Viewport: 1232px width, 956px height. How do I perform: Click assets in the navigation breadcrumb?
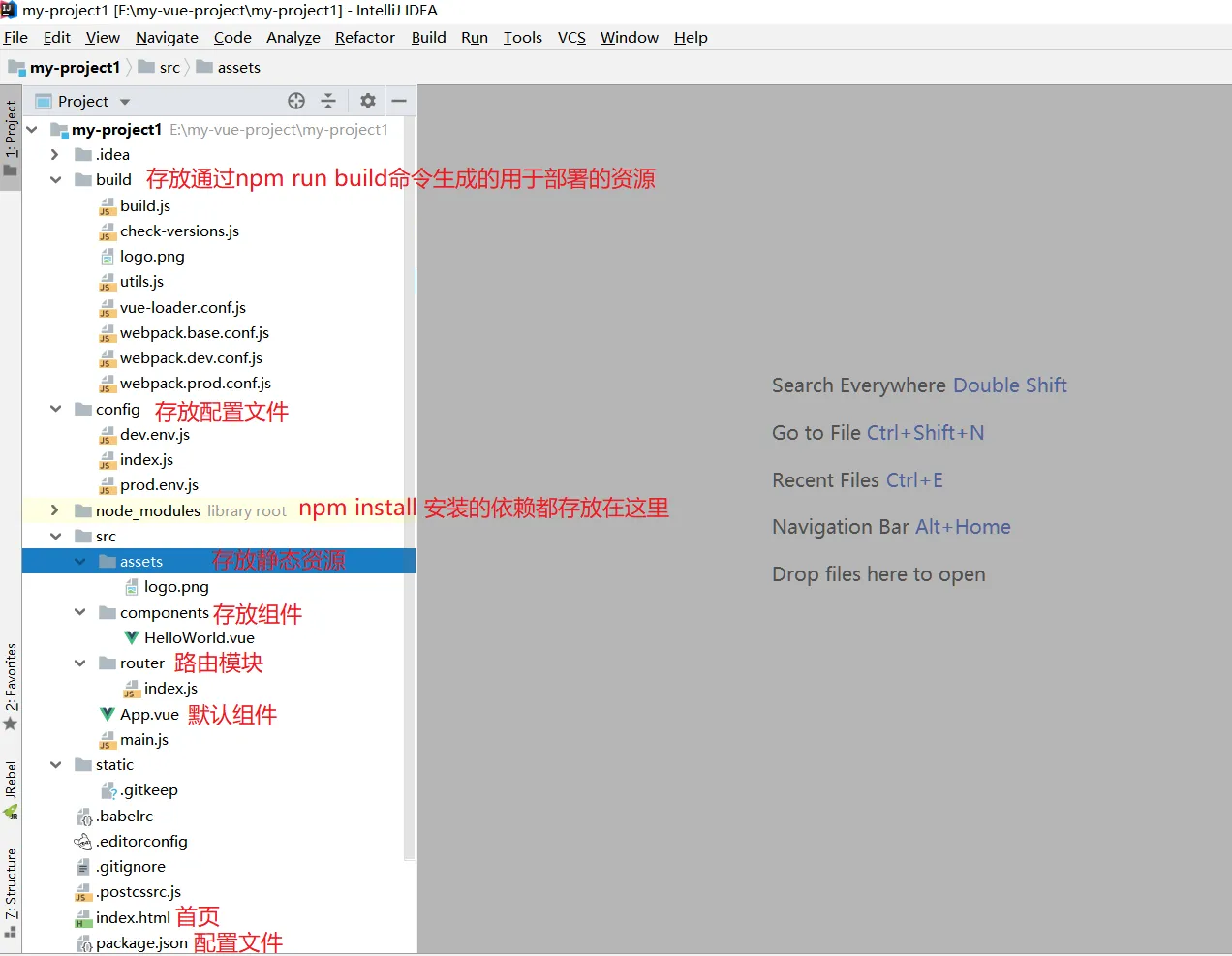point(229,67)
